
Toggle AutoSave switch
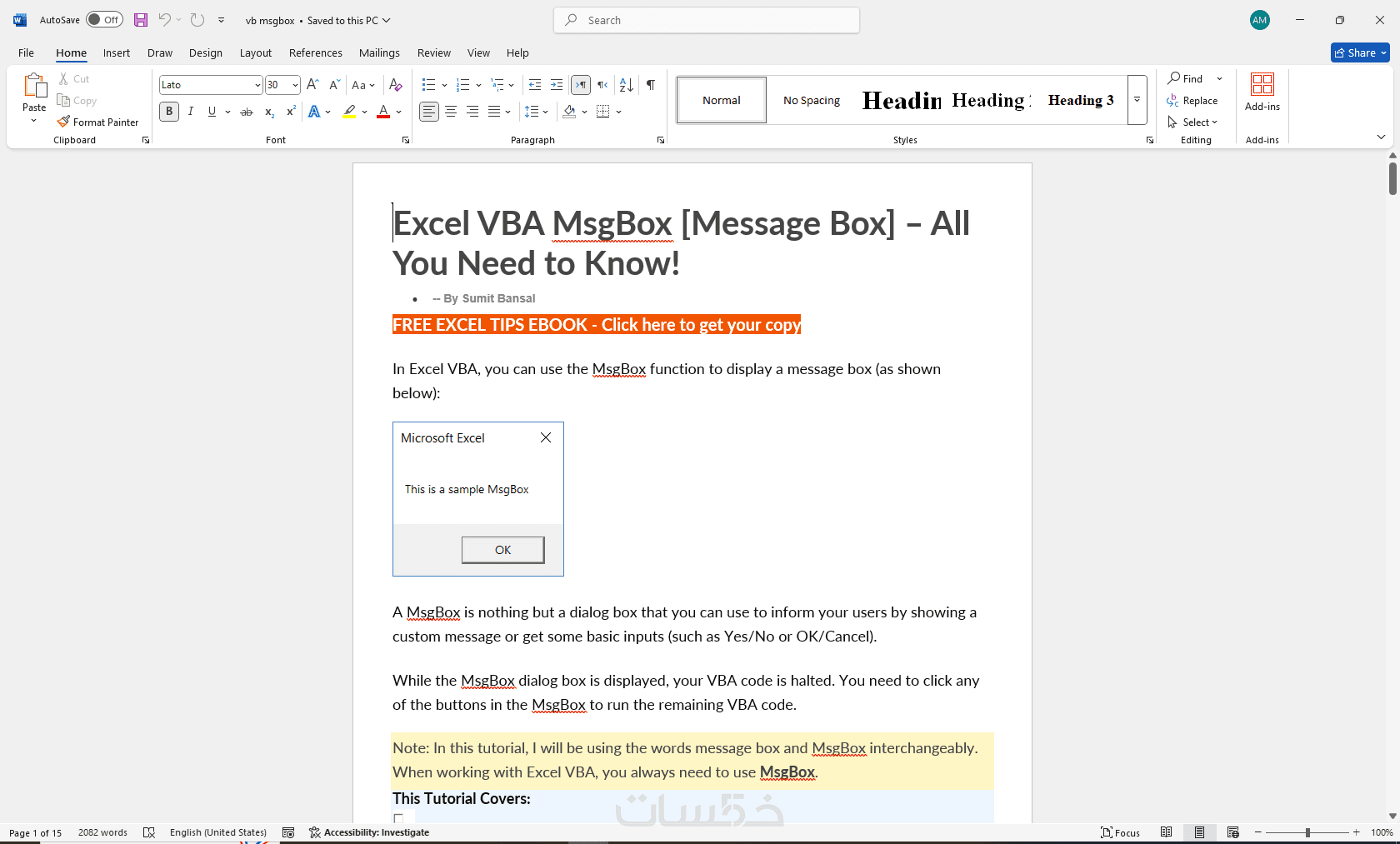[104, 20]
